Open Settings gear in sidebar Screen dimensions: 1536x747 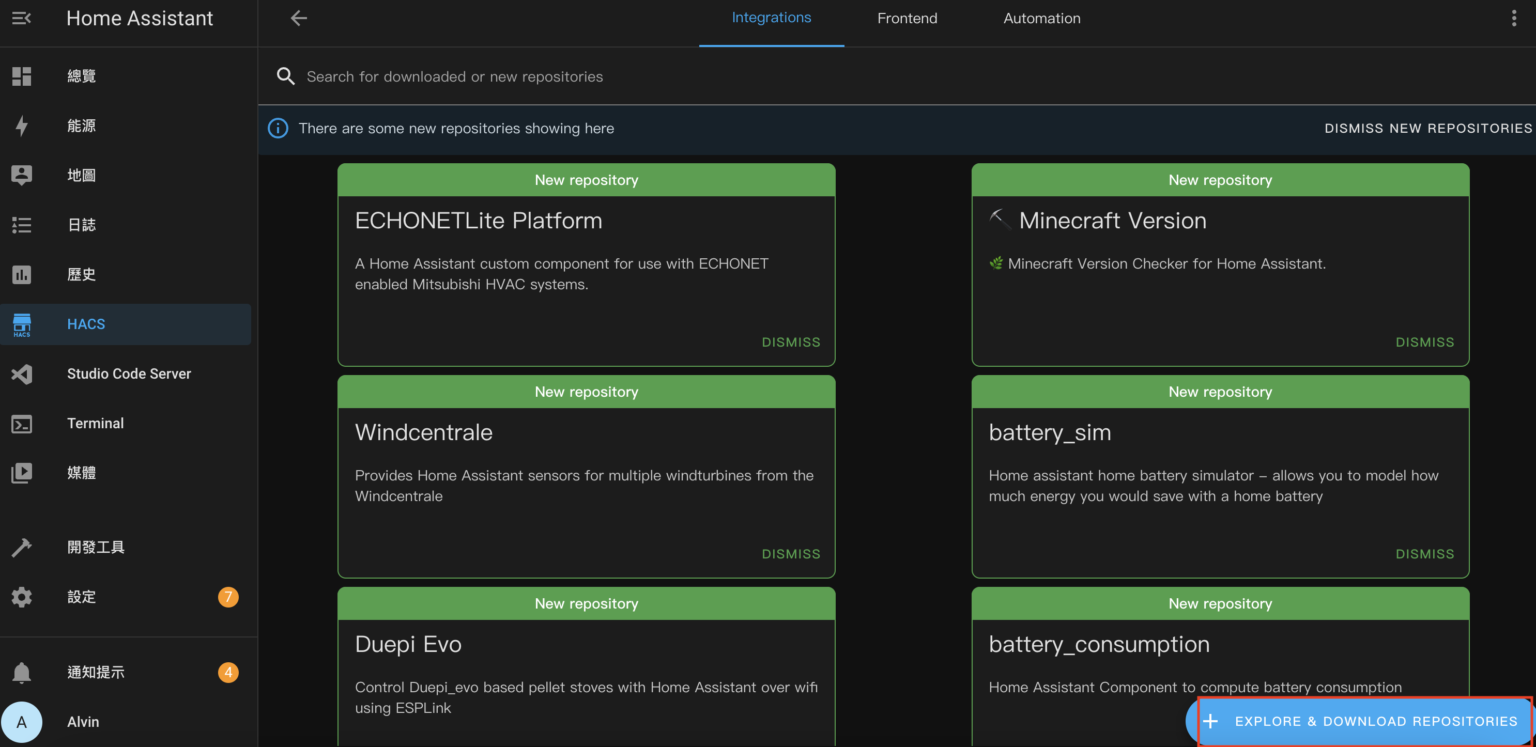tap(21, 597)
